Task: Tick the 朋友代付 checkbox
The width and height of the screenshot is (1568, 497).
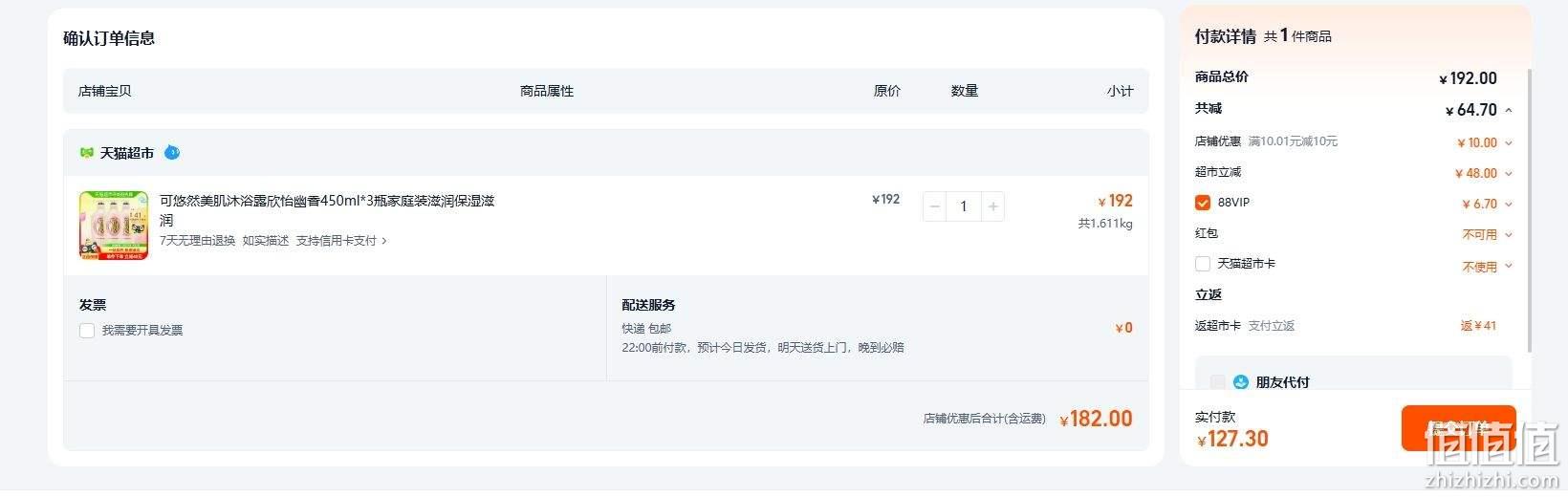Action: [1217, 382]
